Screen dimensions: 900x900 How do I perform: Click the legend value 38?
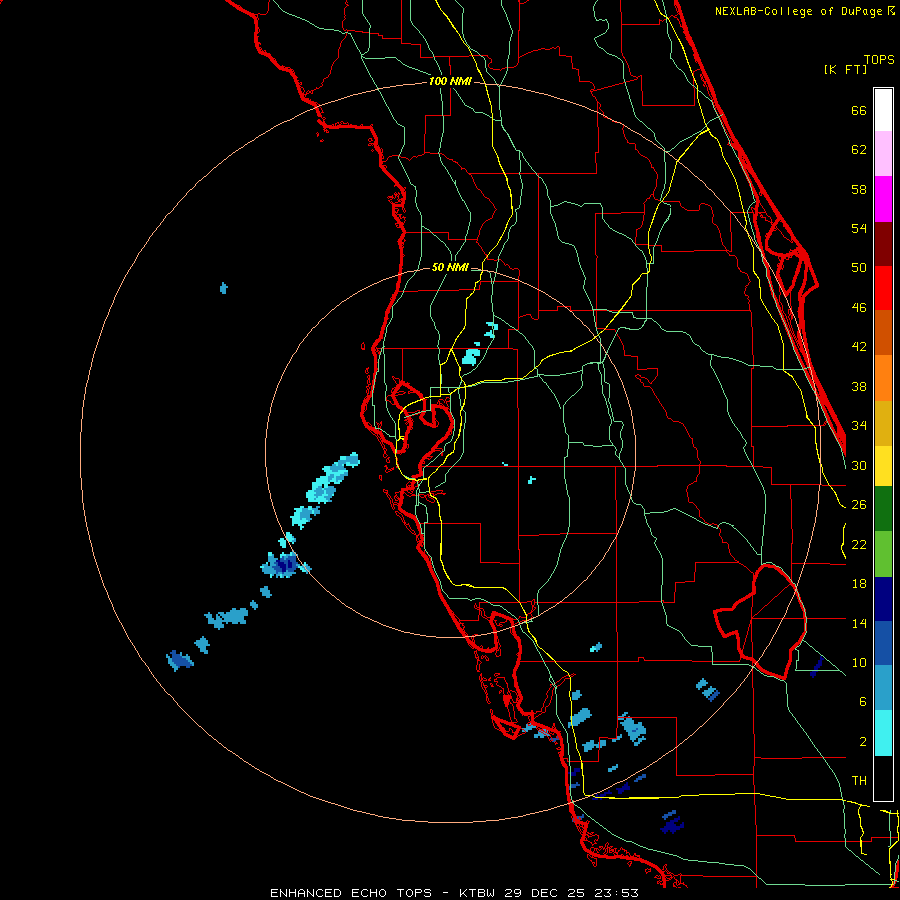point(859,386)
